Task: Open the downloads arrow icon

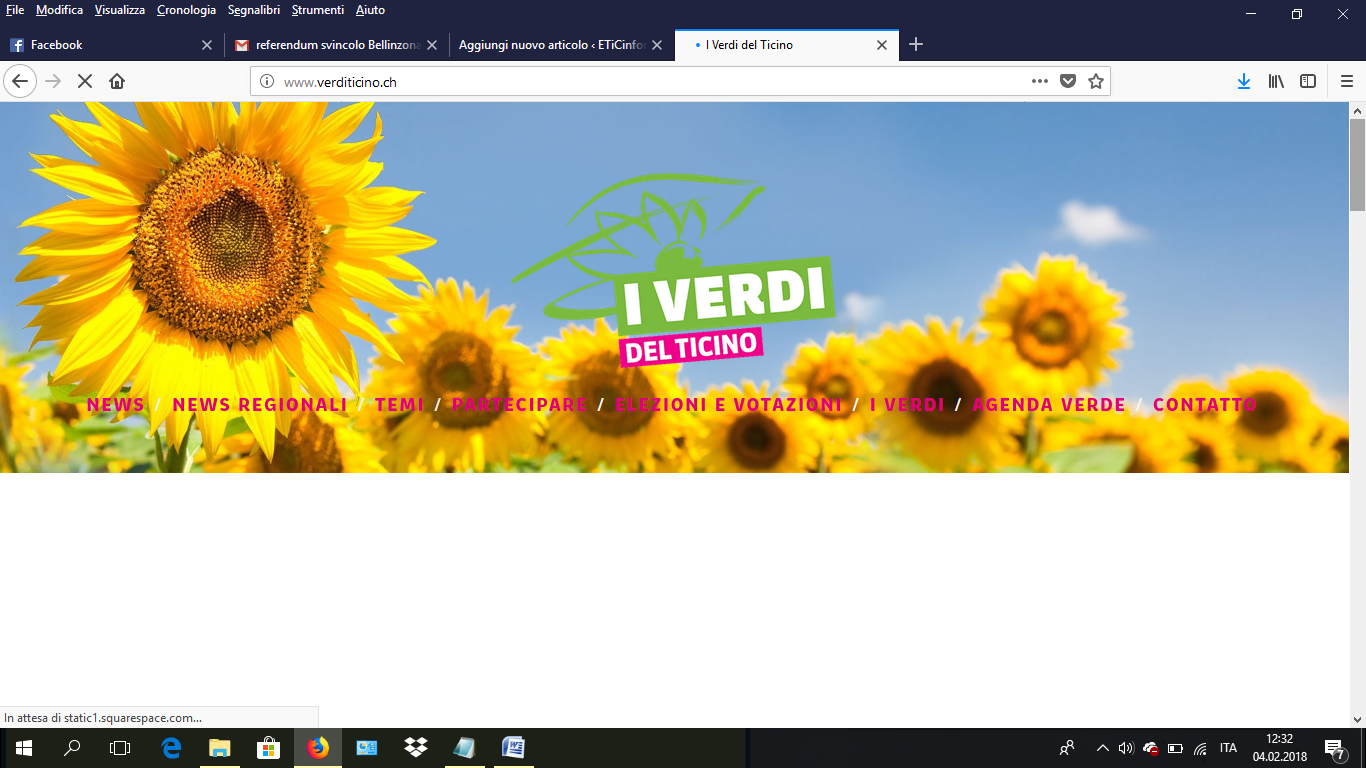Action: (1244, 81)
